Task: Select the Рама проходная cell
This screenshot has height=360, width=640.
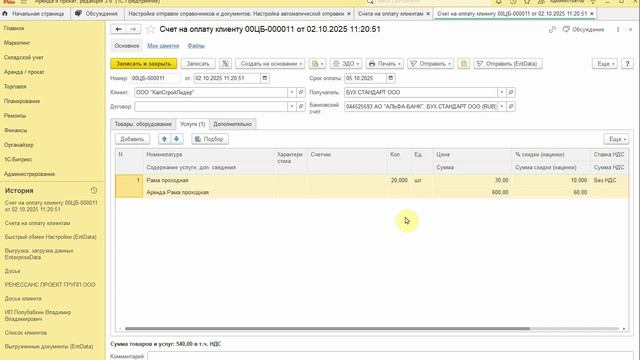Action: click(x=209, y=180)
